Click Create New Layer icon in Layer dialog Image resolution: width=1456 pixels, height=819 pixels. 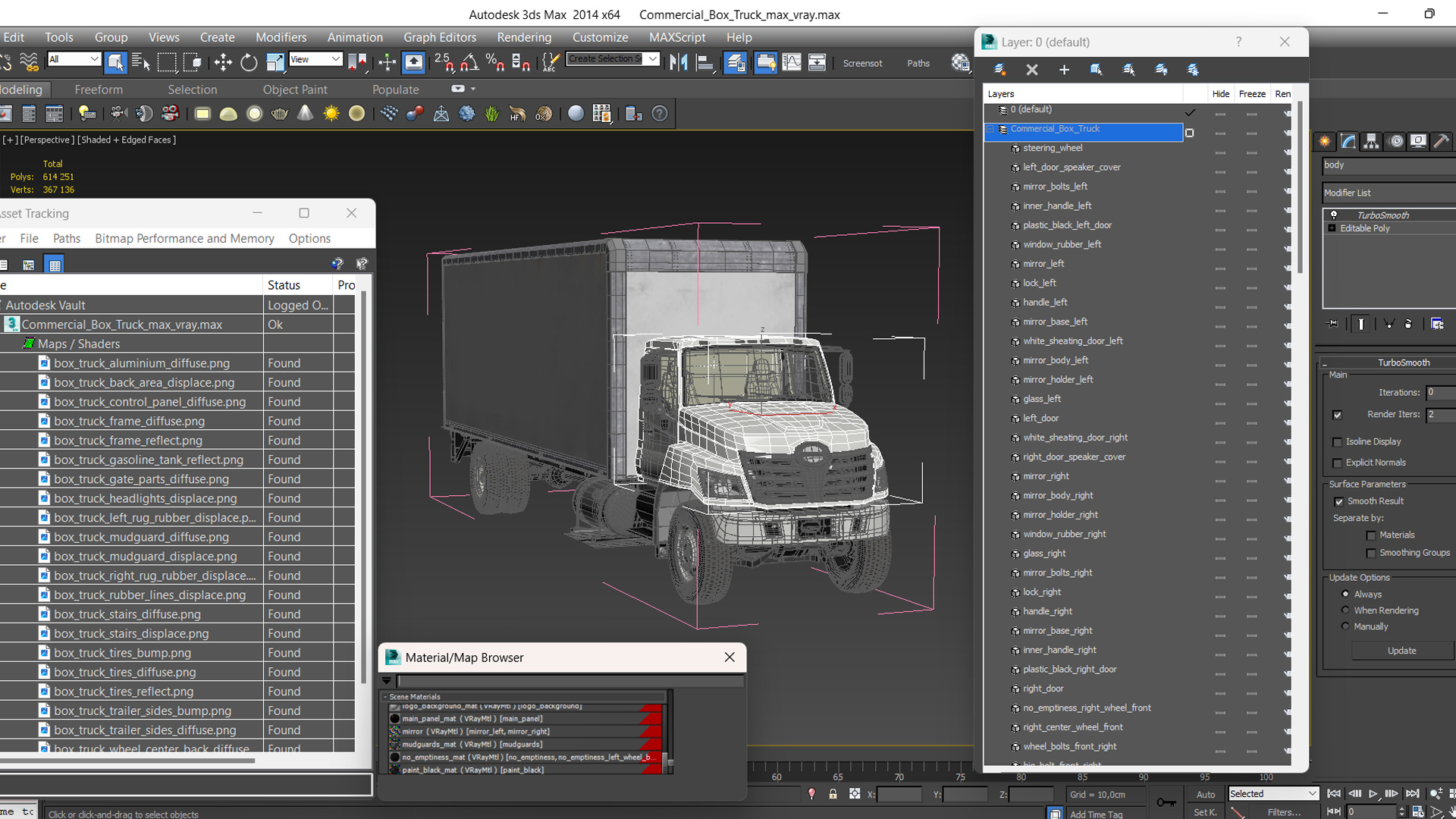[x=1000, y=70]
